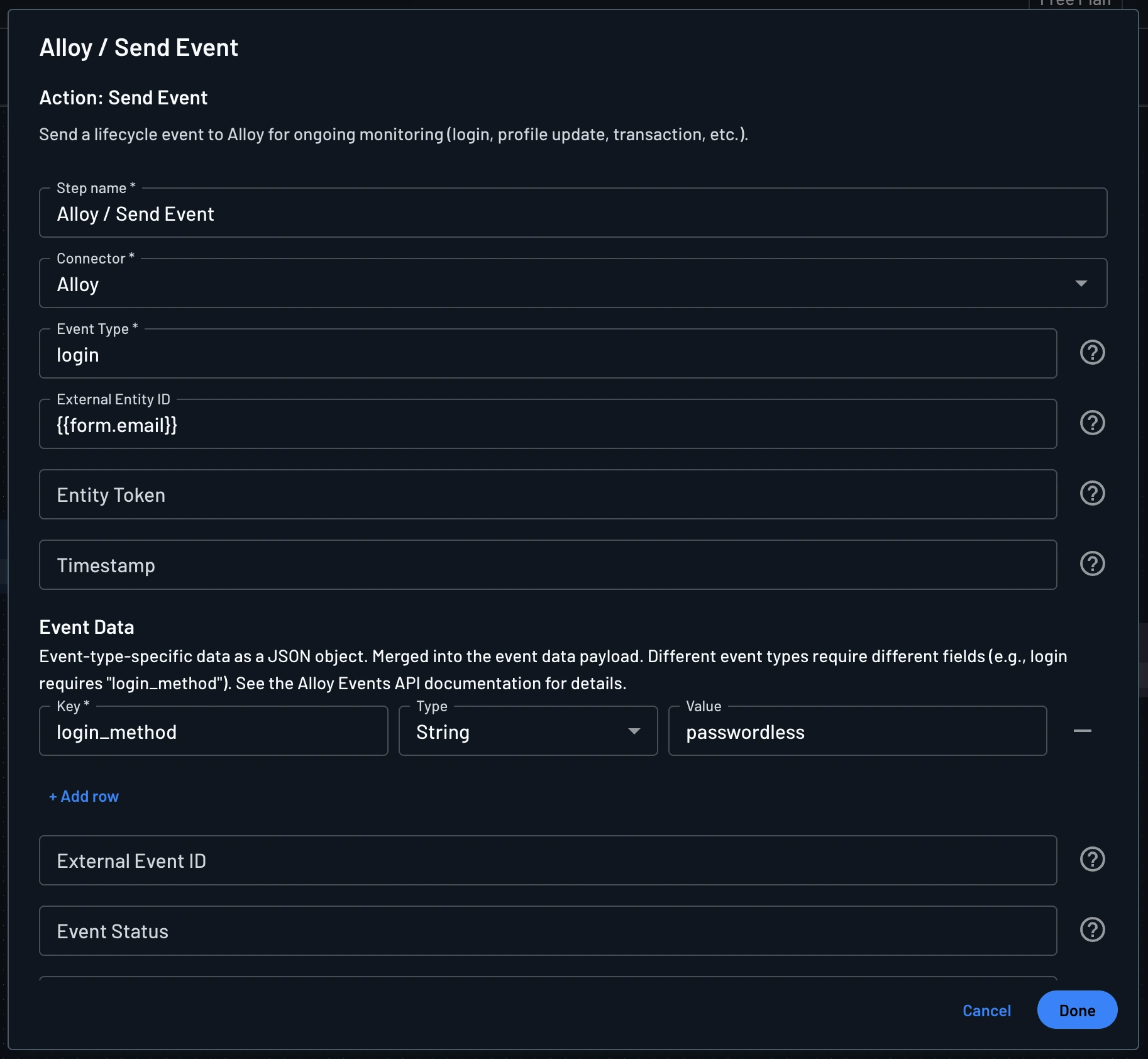Open help icon next to Timestamp

1092,563
